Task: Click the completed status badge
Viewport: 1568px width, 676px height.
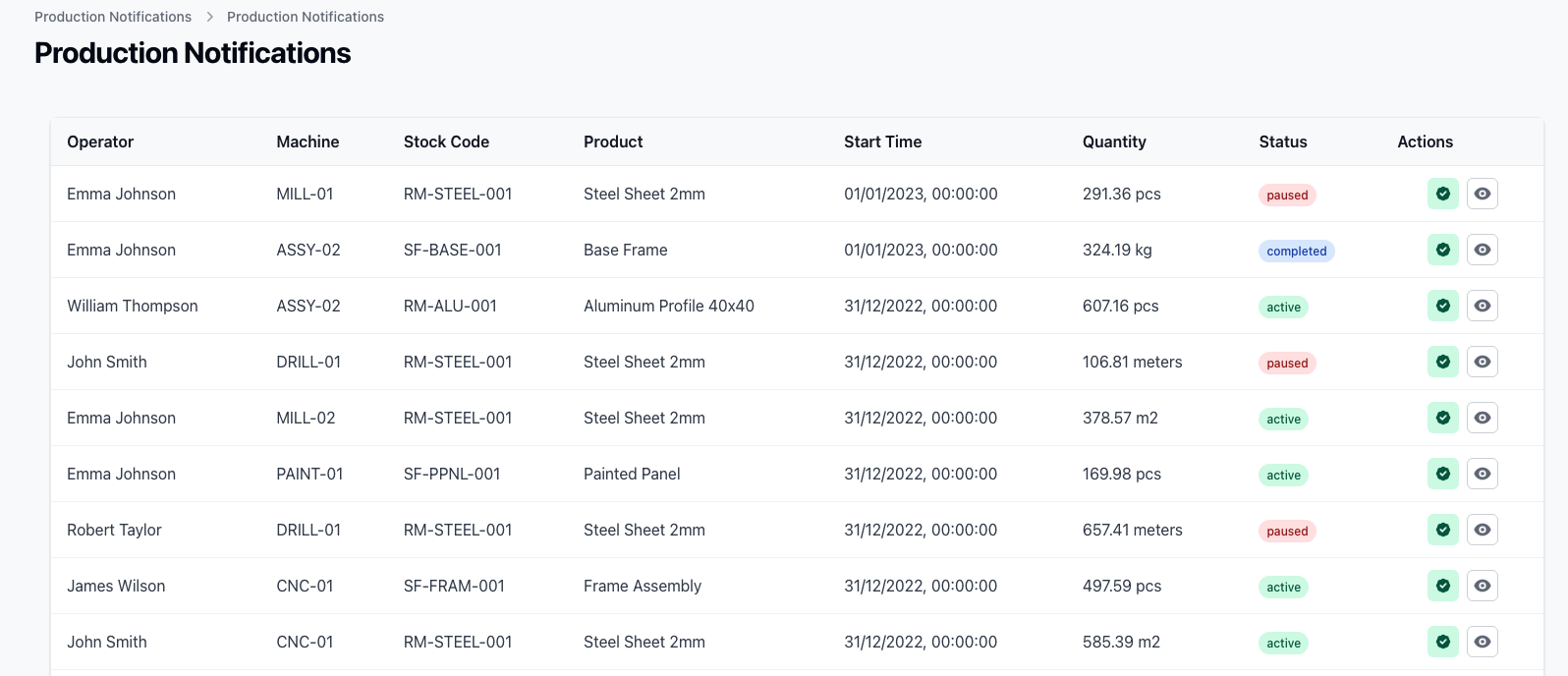Action: tap(1297, 251)
